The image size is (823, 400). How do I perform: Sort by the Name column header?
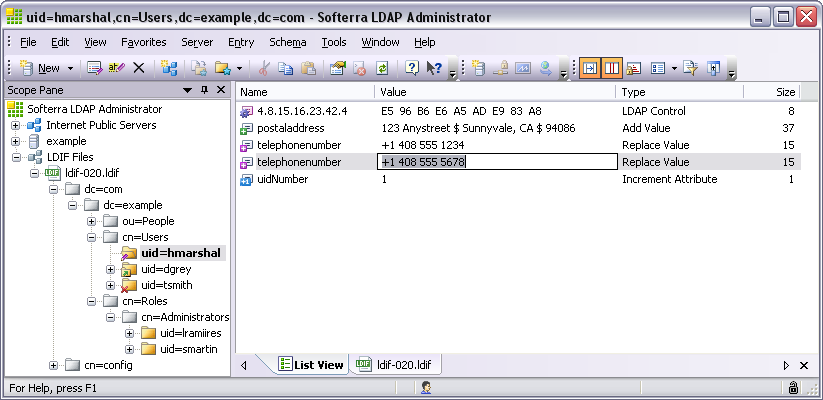305,92
